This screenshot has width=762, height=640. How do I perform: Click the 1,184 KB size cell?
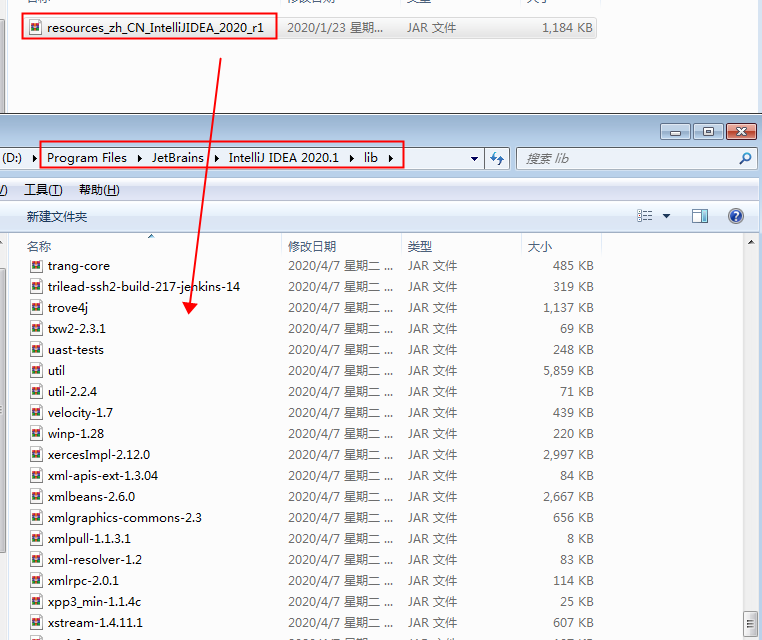click(568, 28)
